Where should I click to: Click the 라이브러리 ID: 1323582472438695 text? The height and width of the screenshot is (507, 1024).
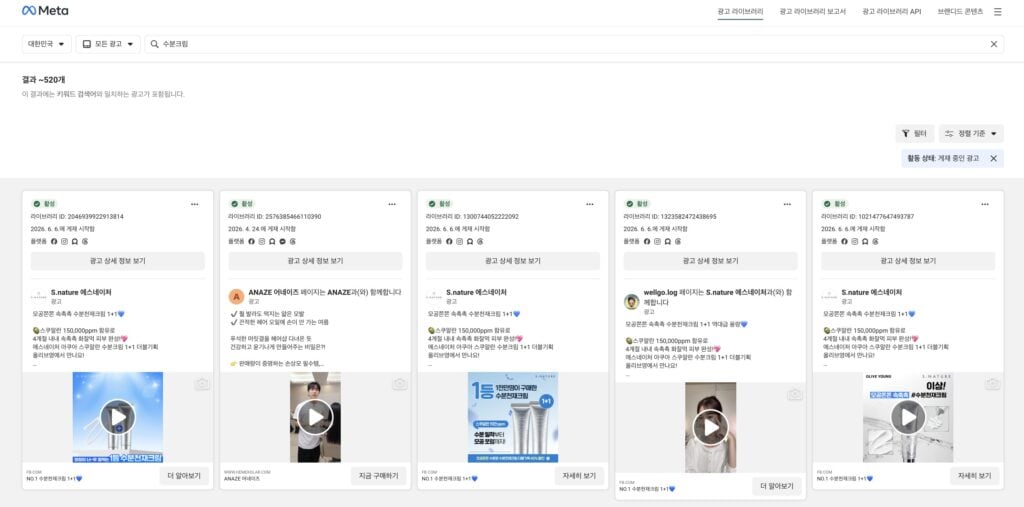[x=670, y=216]
